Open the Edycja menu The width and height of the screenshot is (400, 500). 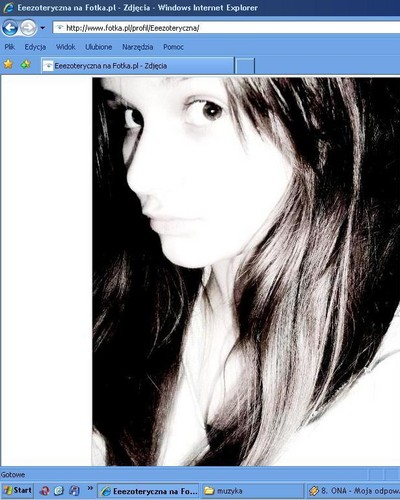pos(35,47)
